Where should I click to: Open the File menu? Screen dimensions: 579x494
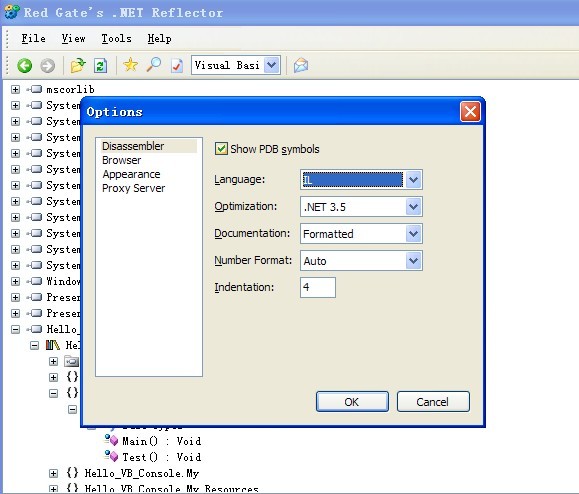click(x=33, y=38)
